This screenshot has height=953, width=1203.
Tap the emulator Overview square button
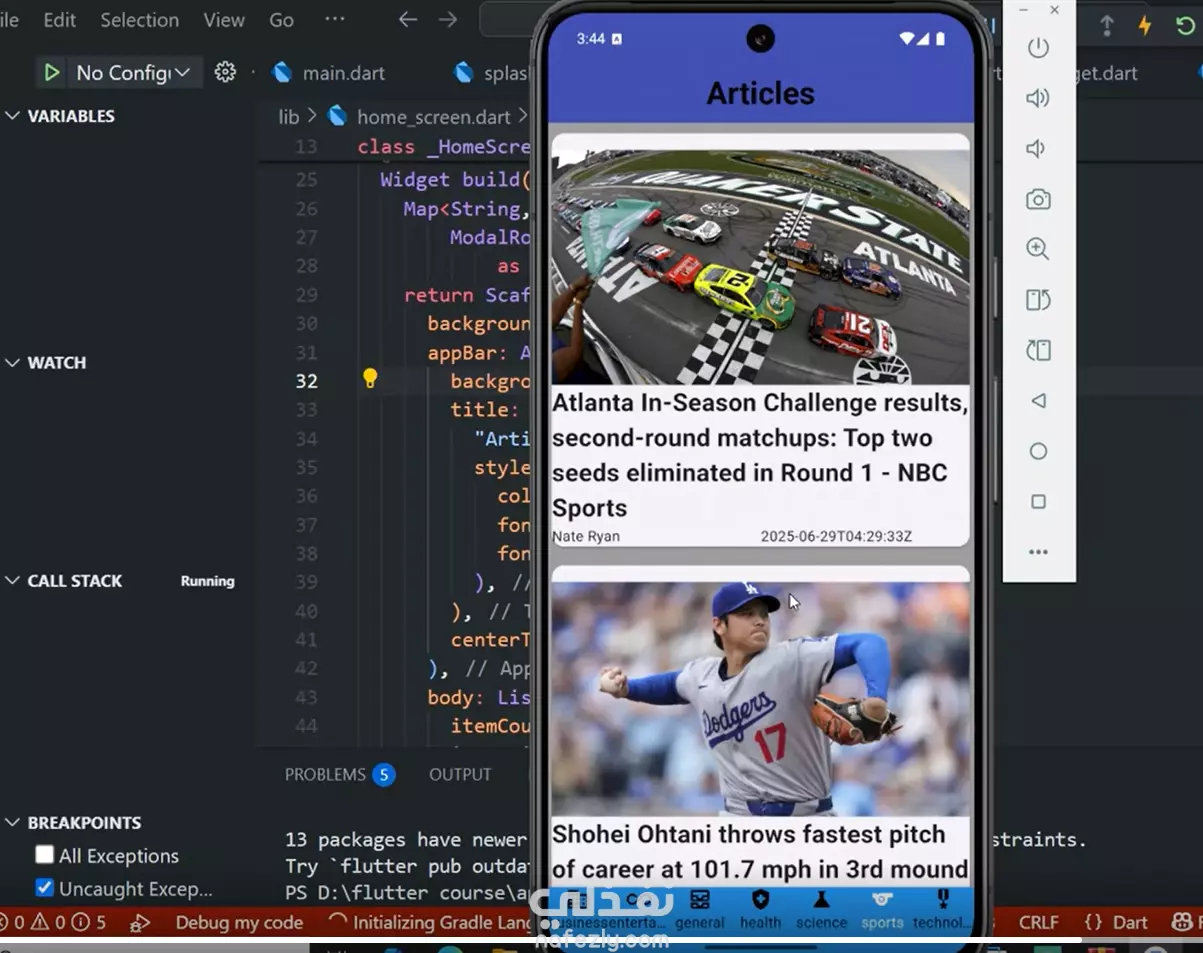pos(1038,502)
